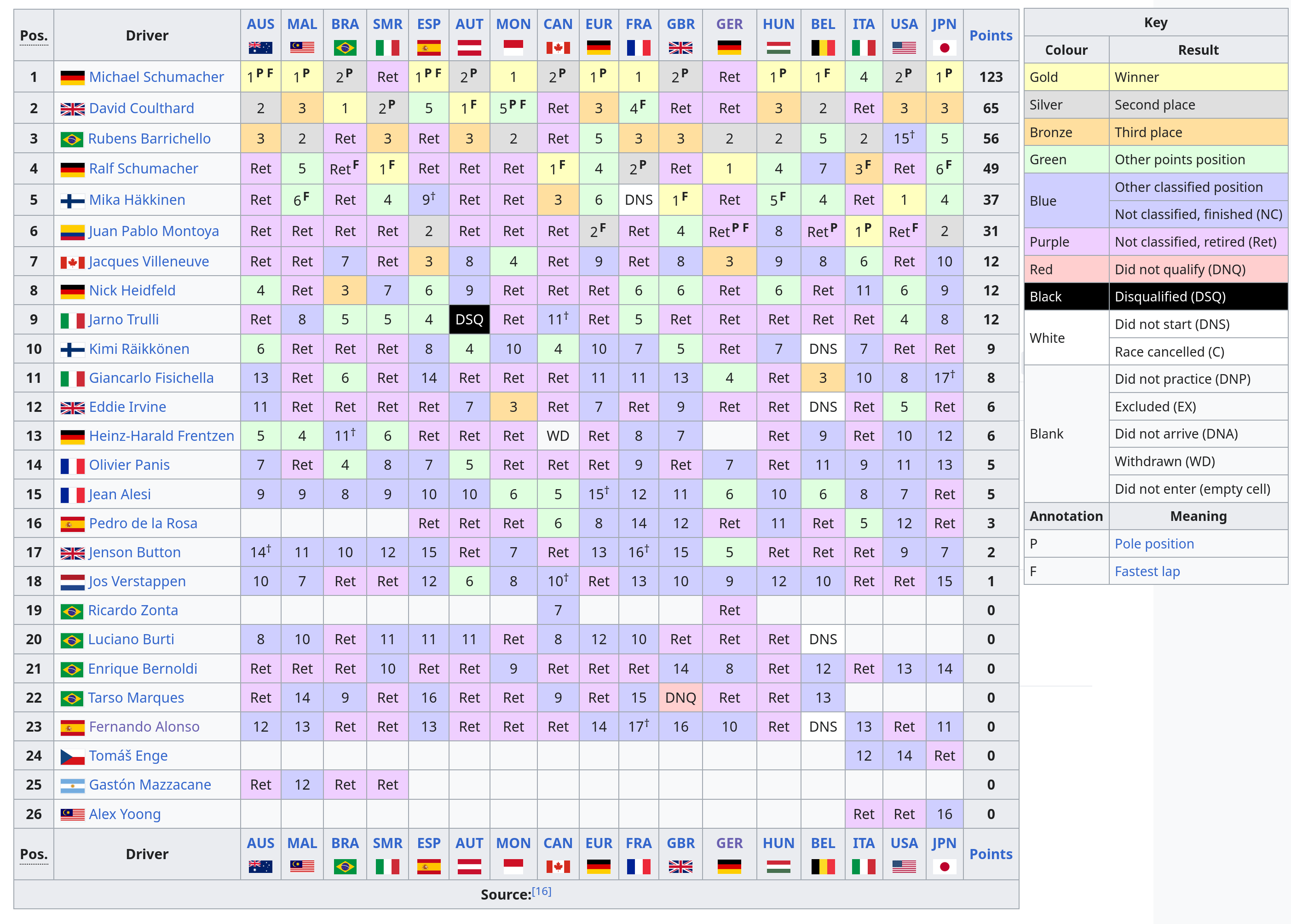Viewport: 1291px width, 924px height.
Task: Click the Japanese flag under top JPN header
Action: 944,48
